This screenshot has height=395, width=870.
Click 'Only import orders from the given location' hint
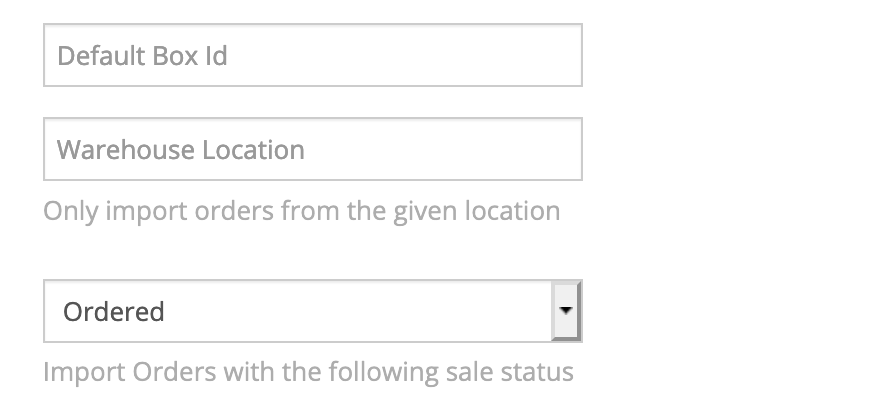302,211
